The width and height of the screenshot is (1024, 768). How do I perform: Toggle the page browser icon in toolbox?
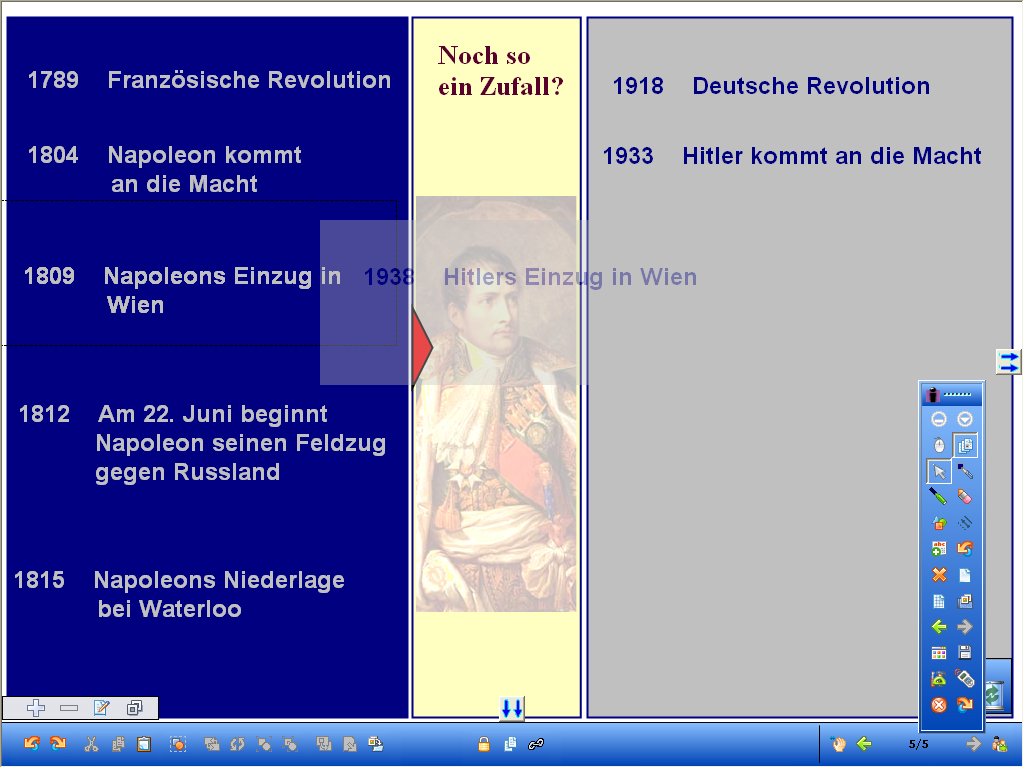tap(965, 445)
